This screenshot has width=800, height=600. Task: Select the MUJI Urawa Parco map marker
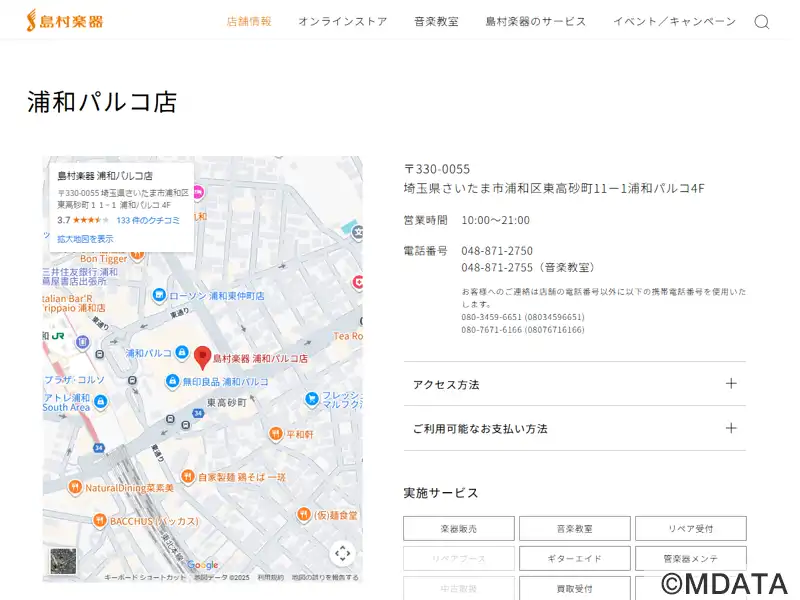pyautogui.click(x=172, y=382)
